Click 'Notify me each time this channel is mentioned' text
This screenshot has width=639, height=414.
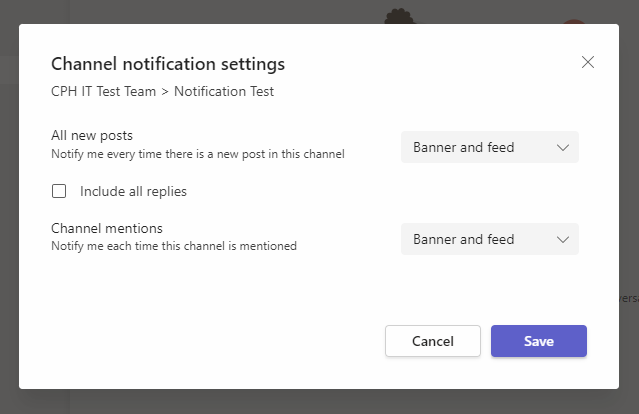(174, 246)
